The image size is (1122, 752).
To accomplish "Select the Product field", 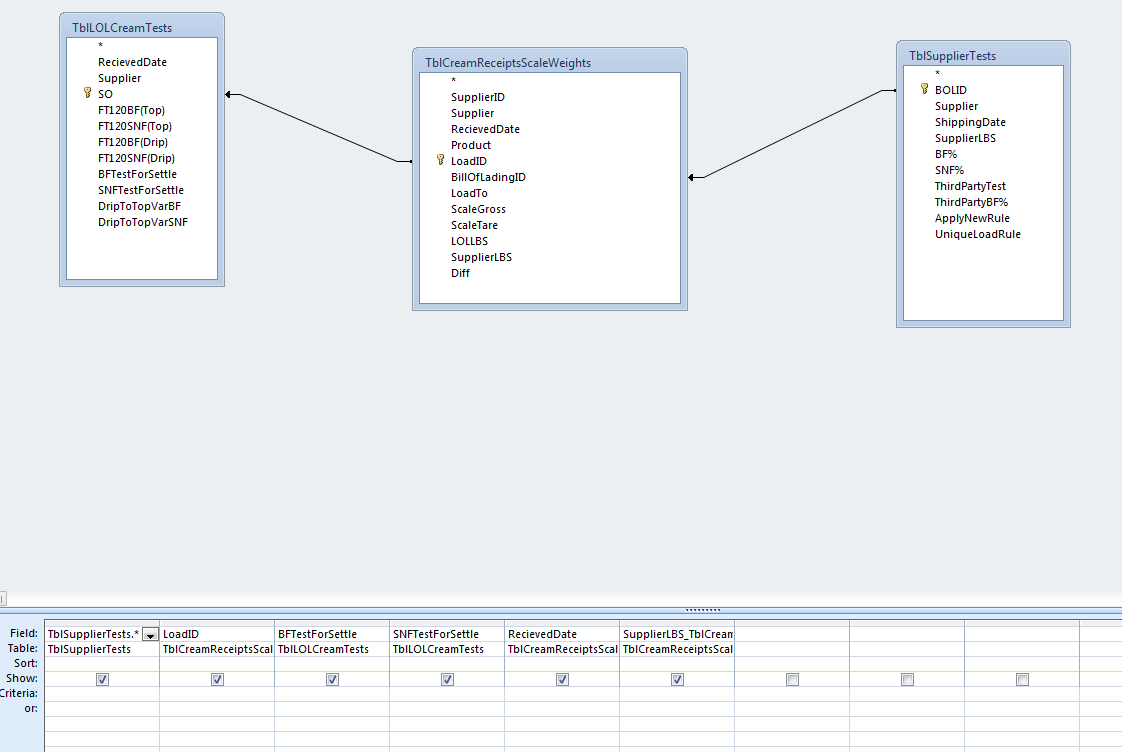I will (x=471, y=145).
